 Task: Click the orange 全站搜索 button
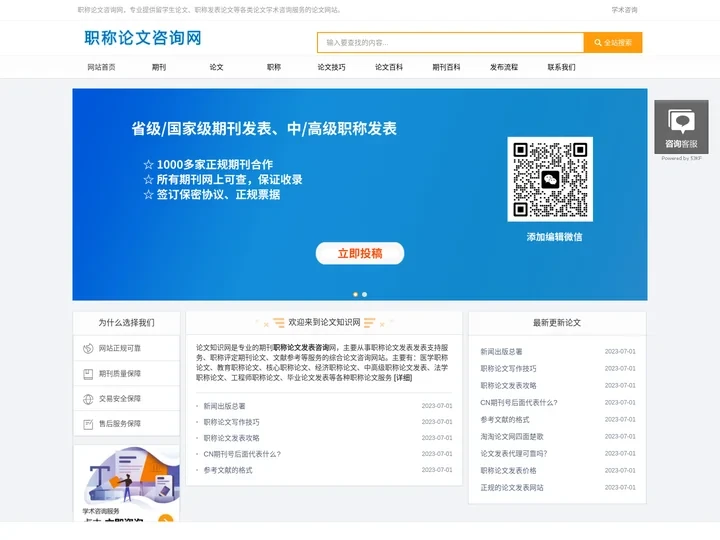tap(613, 43)
